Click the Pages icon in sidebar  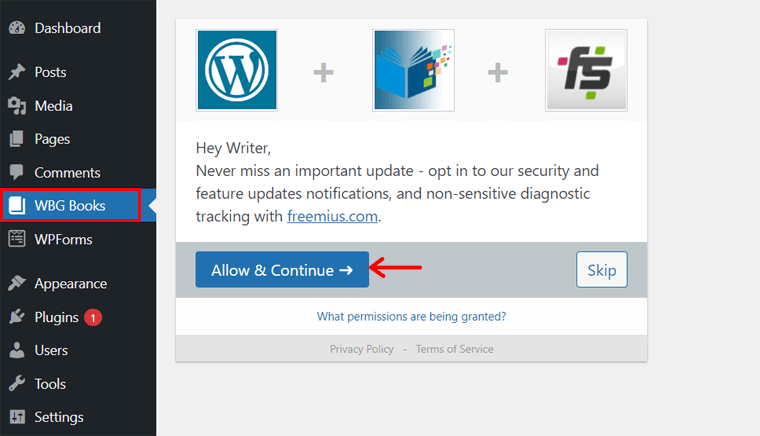[x=16, y=139]
